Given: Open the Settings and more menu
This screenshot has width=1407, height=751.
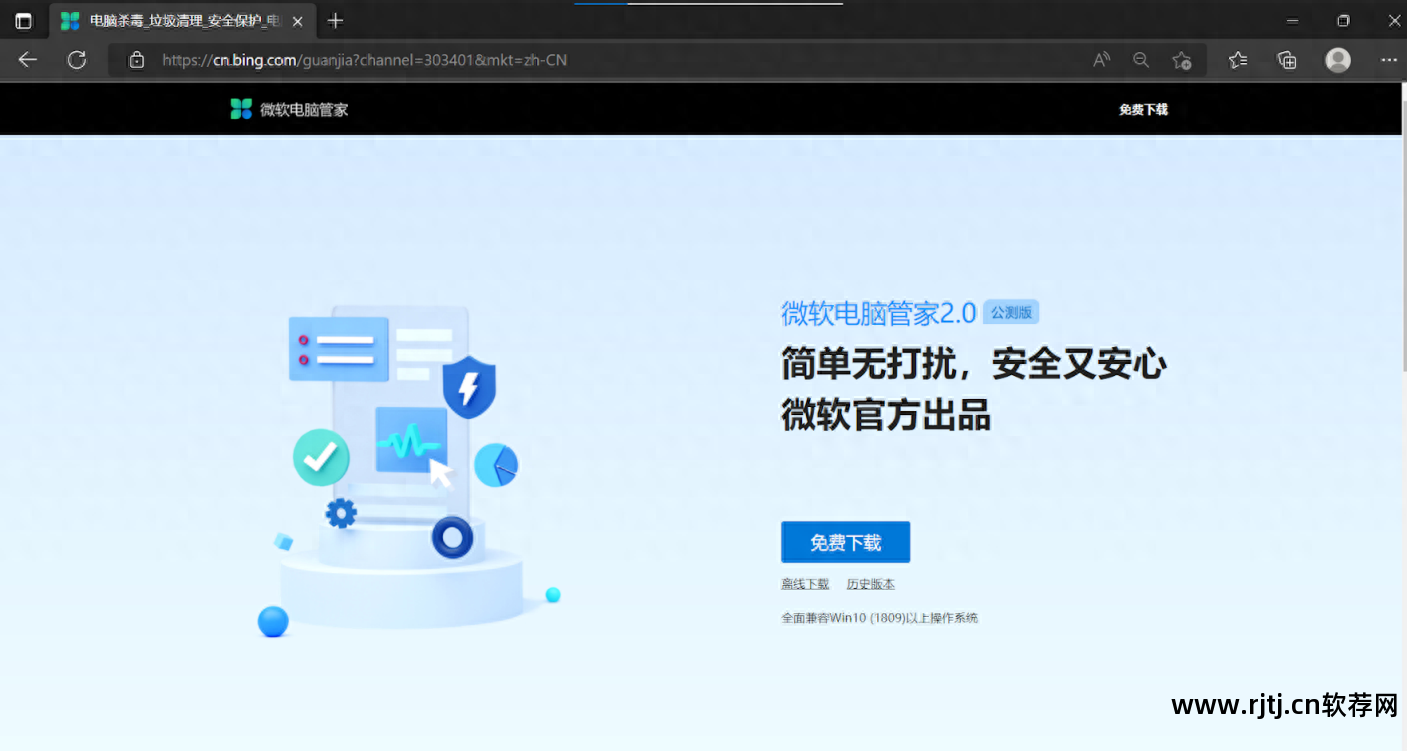Looking at the screenshot, I should [x=1389, y=60].
